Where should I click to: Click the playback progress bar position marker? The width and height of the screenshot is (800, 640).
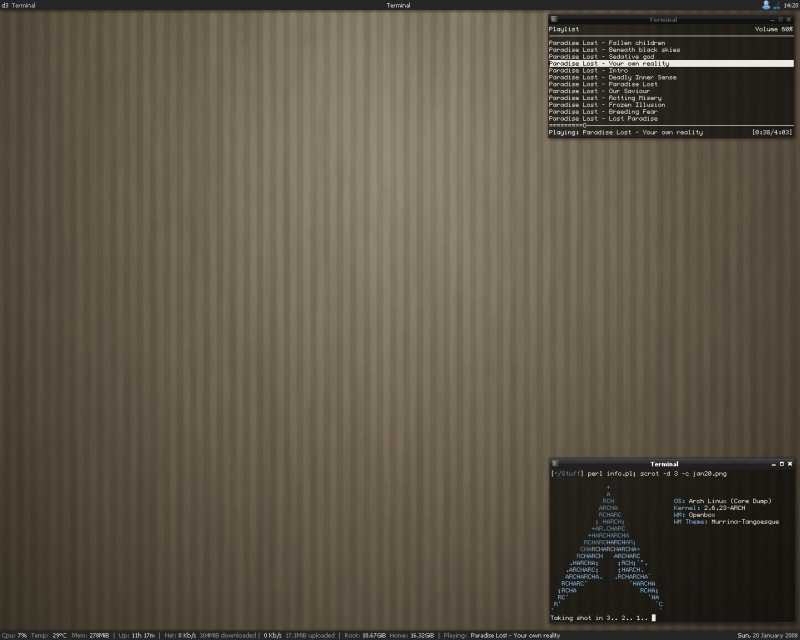pos(585,125)
